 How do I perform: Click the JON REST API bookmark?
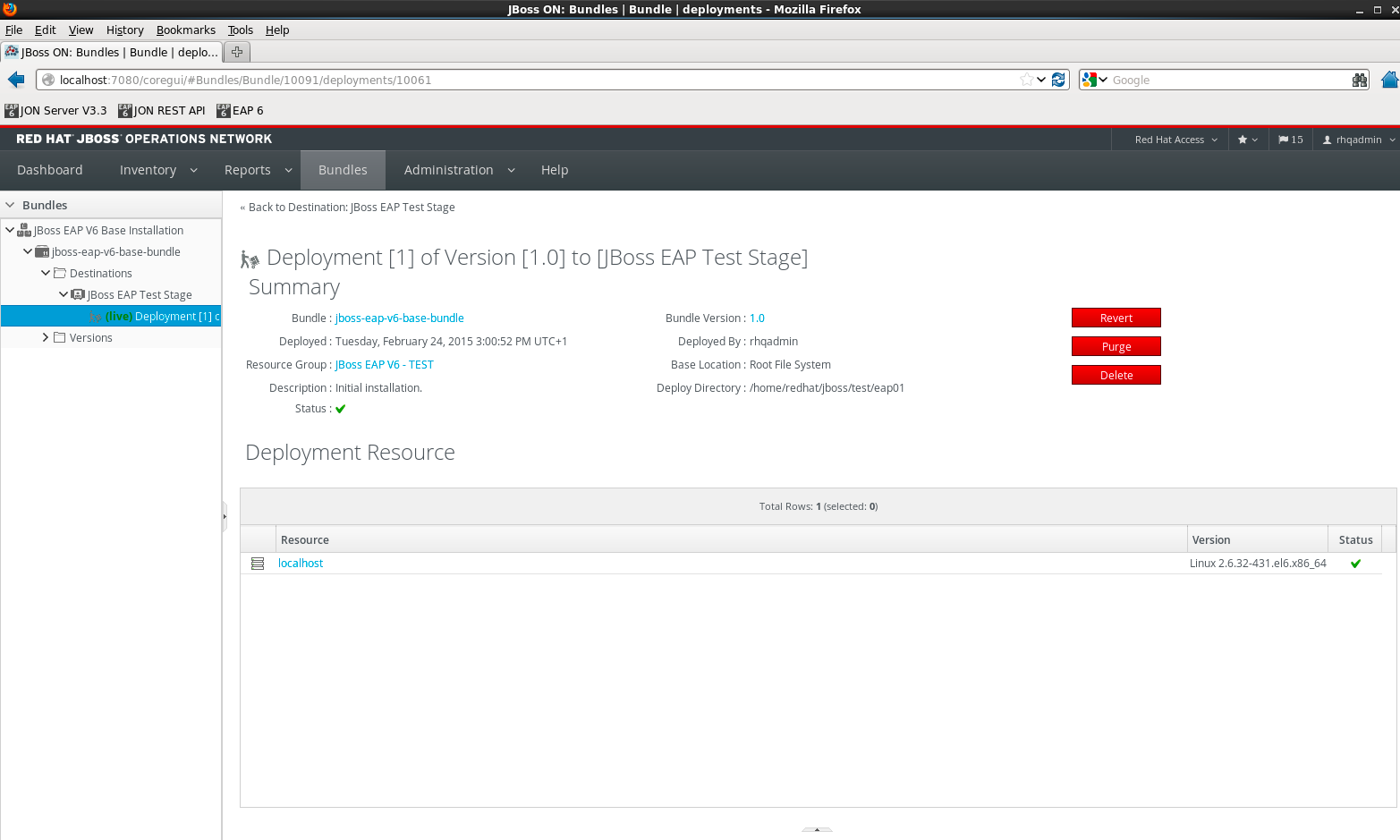coord(162,111)
